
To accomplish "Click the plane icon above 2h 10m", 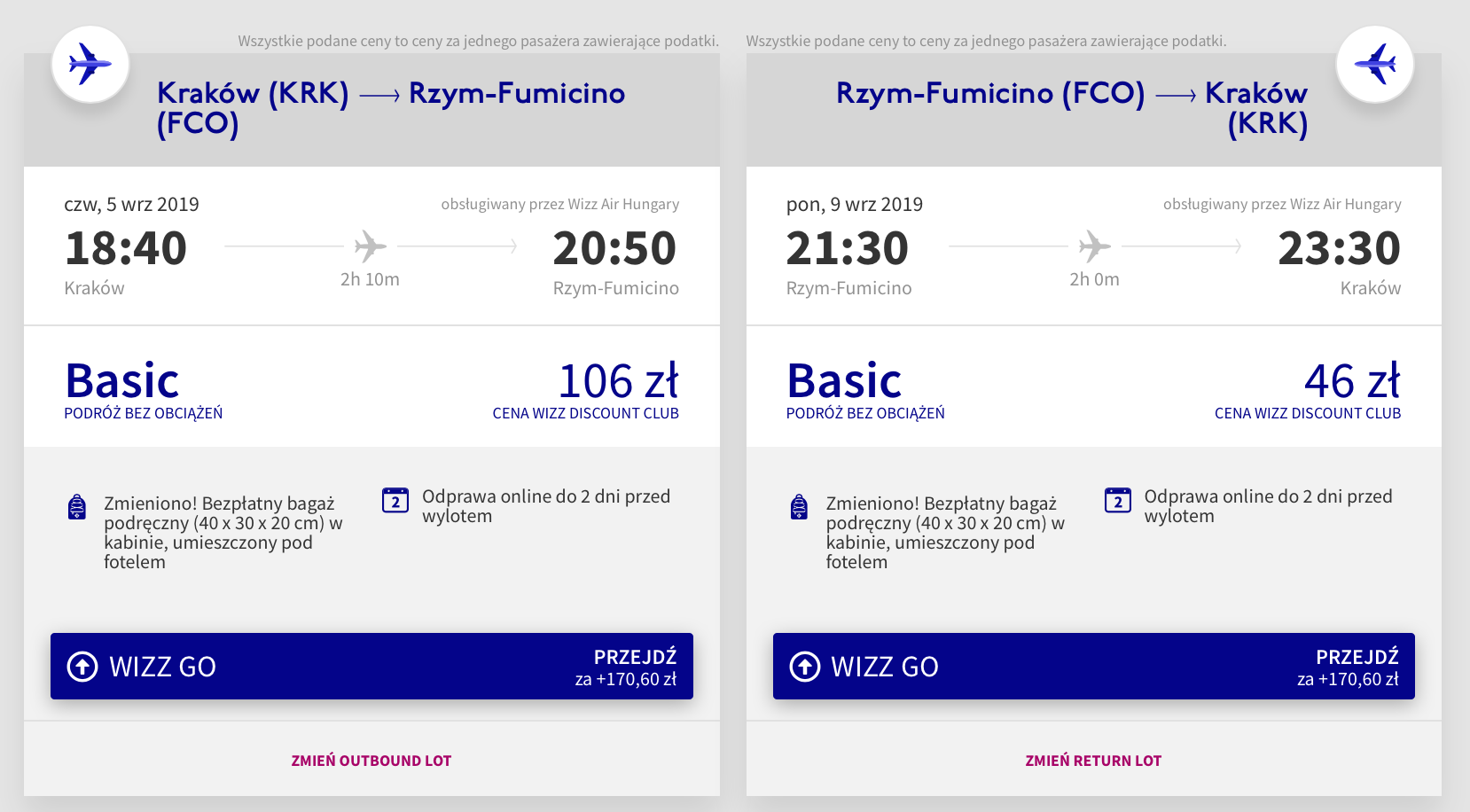I will pos(371,246).
